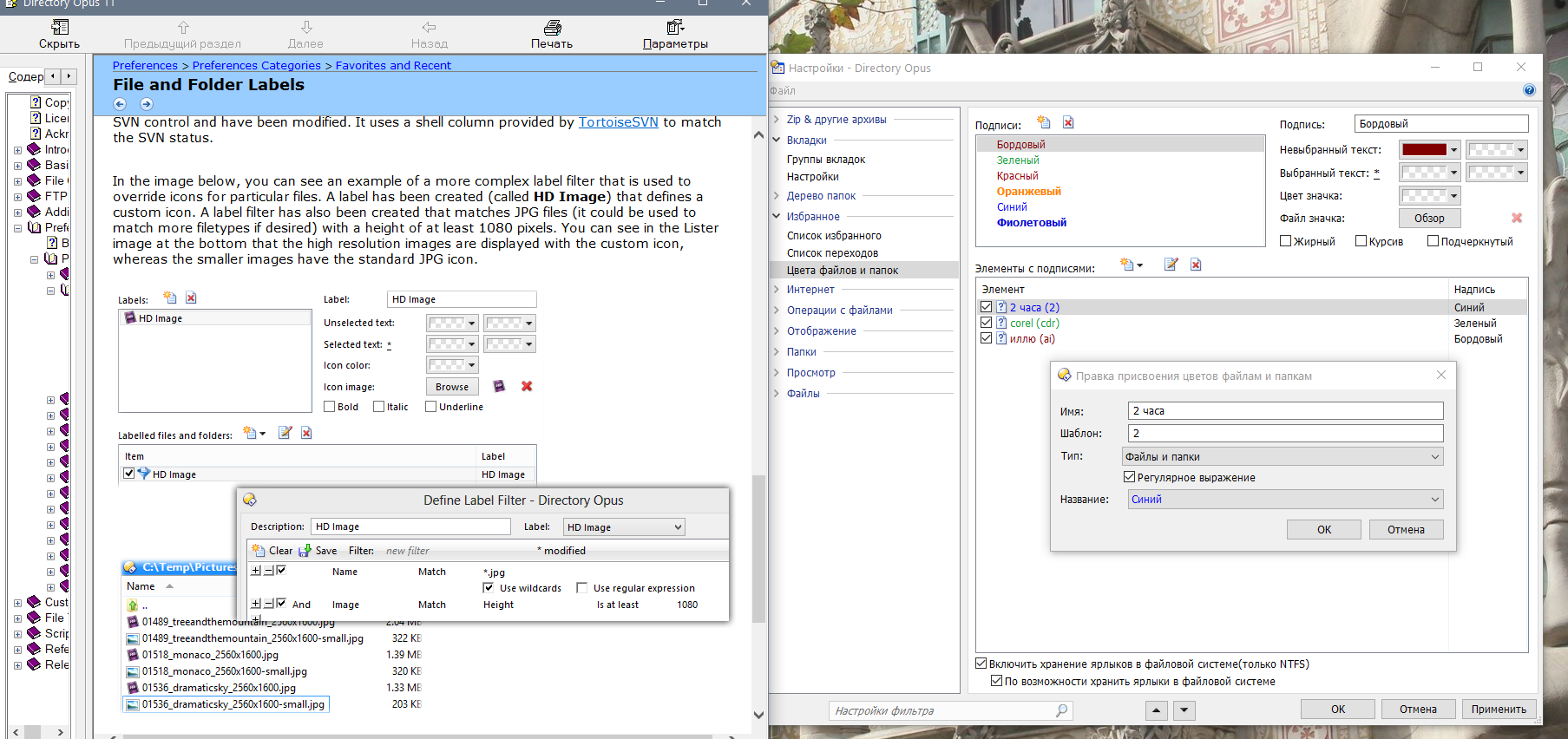Open the Тип dropdown showing Файлы и папки
This screenshot has height=739, width=1568.
1283,456
